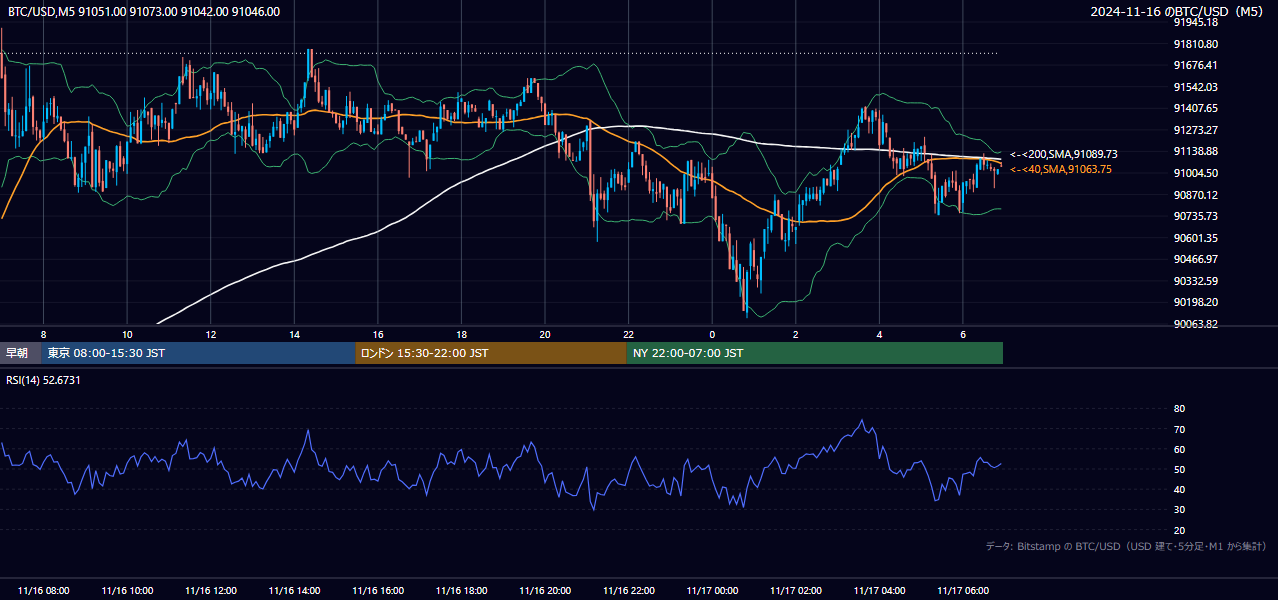
Task: Click hour tick 12 under price chart
Action: pyautogui.click(x=211, y=334)
